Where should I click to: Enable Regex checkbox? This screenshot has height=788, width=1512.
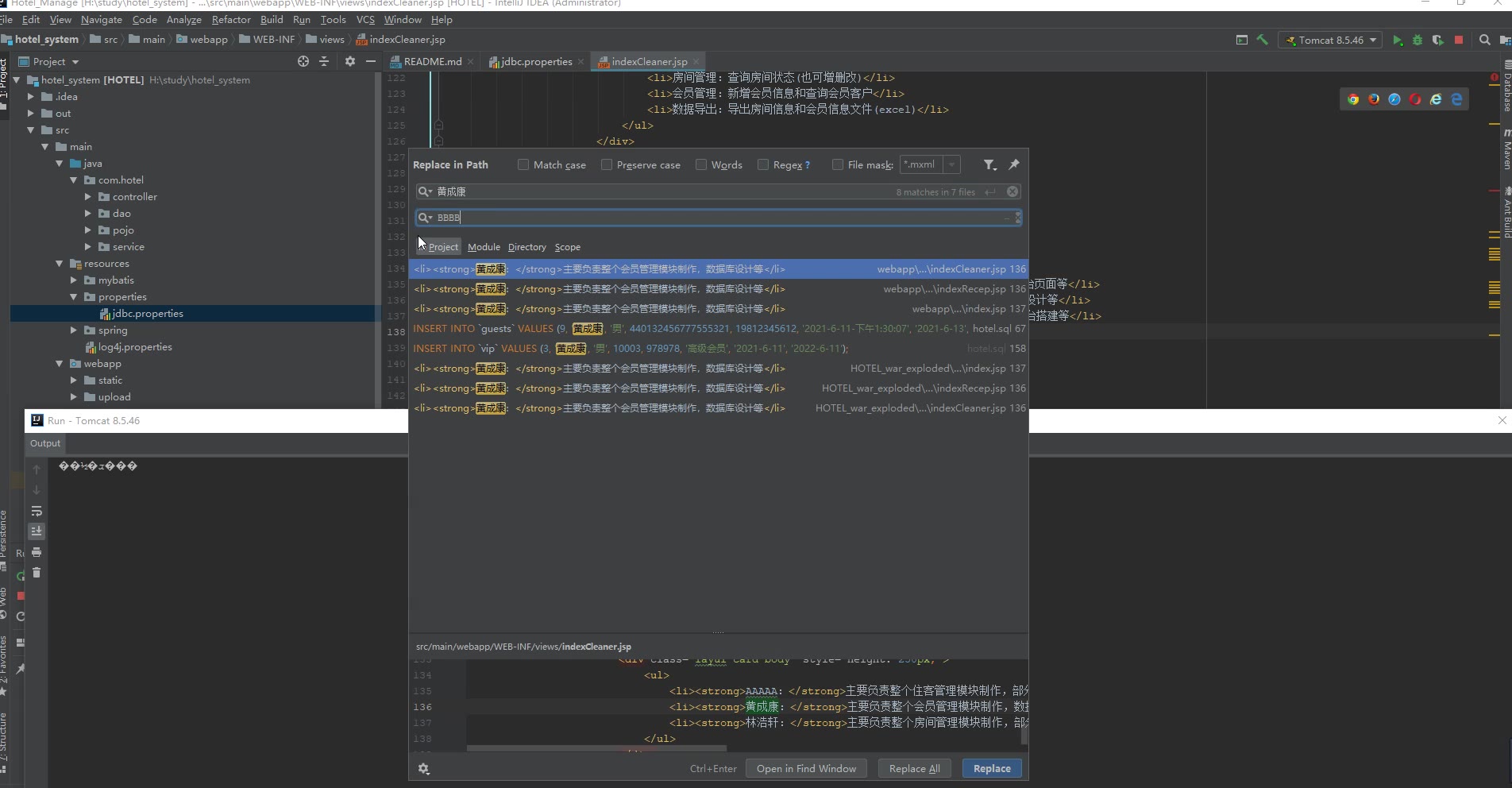tap(763, 164)
